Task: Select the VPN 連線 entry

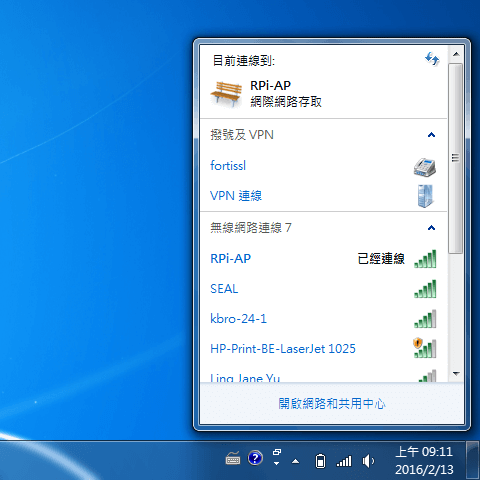Action: pos(323,196)
